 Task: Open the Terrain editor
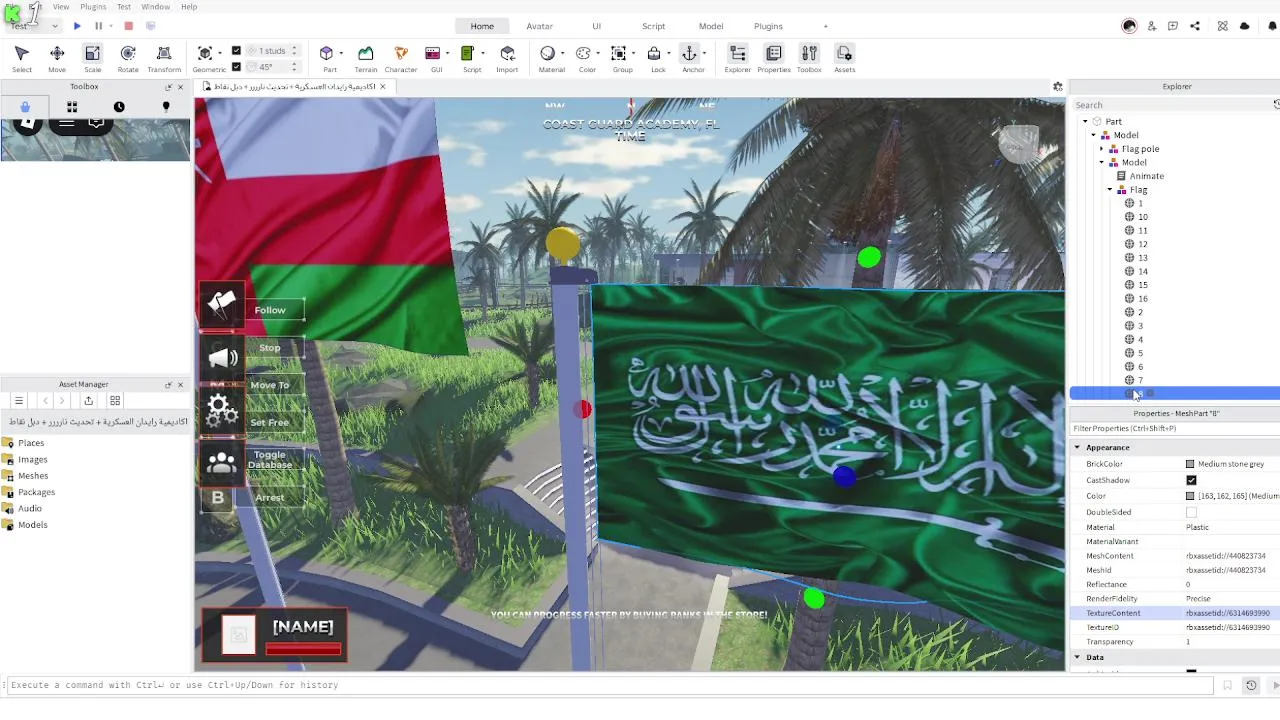(x=366, y=59)
